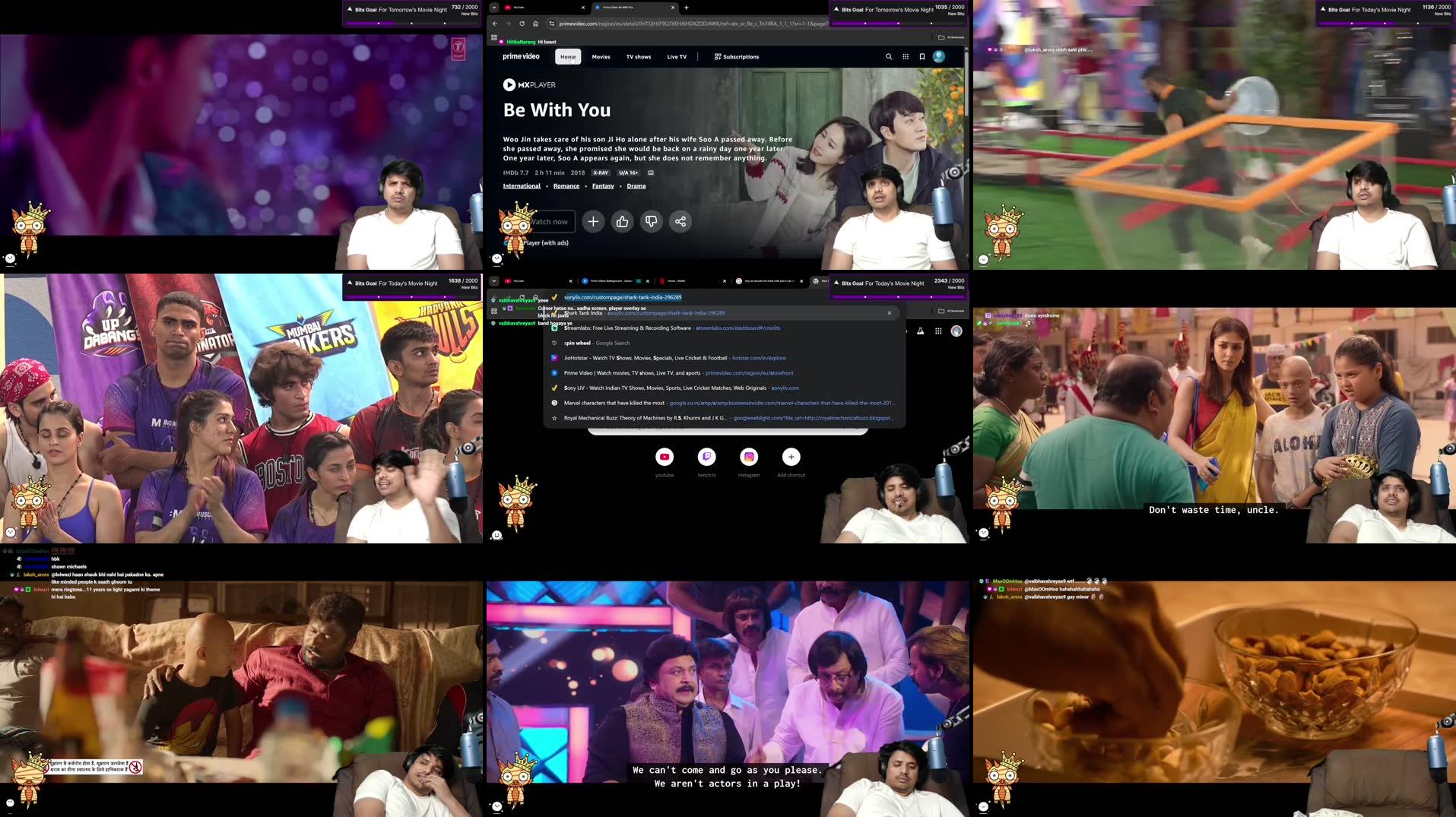Switch to Netflix tab in sonyliv window
This screenshot has width=1456, height=817.
(692, 281)
